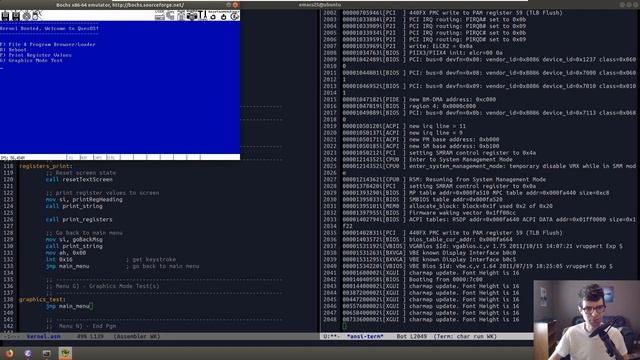Screen dimensions: 640x360
Task: Click the 'registers_print:' label in the code
Action: tap(46, 166)
